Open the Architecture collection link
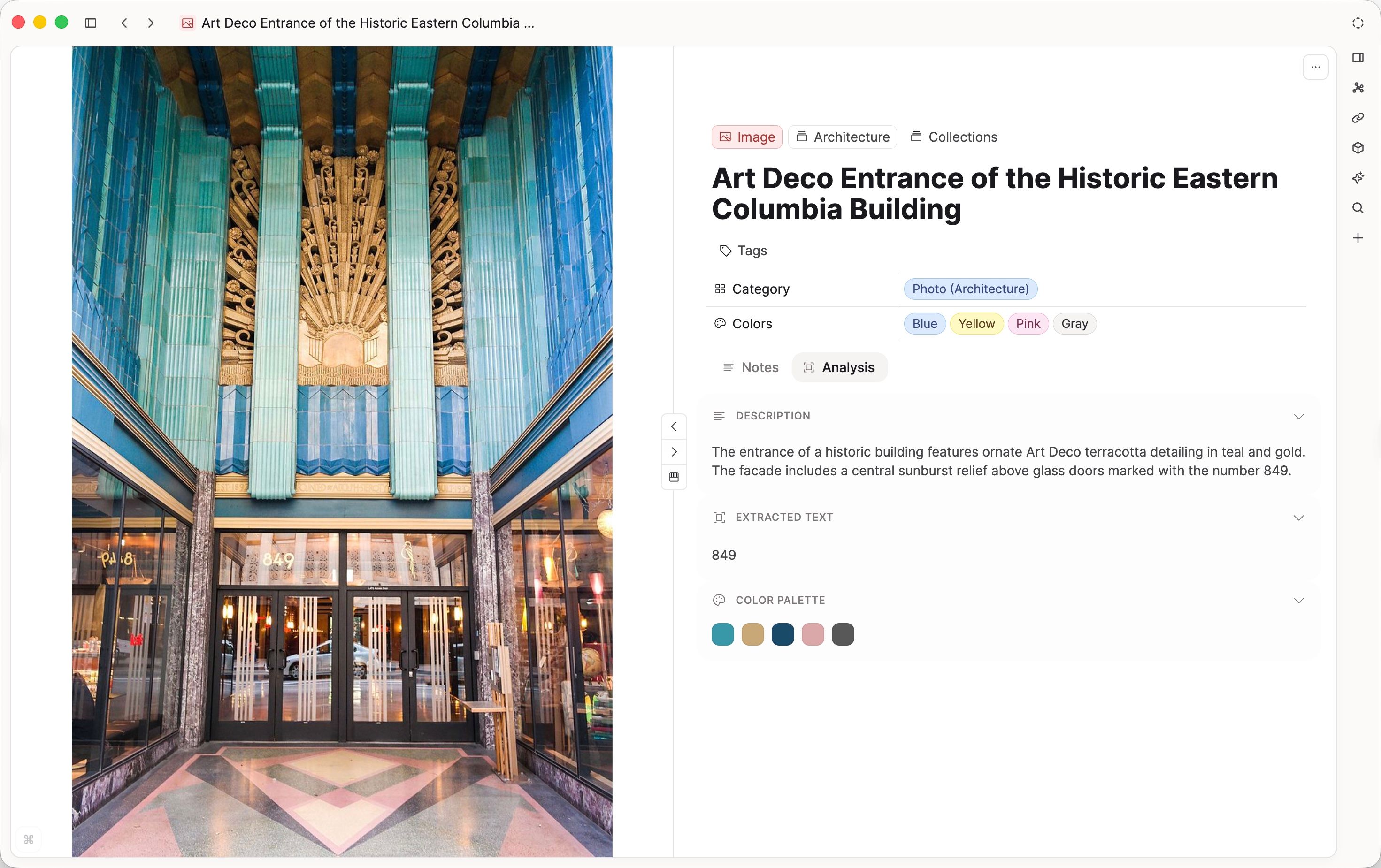 843,137
